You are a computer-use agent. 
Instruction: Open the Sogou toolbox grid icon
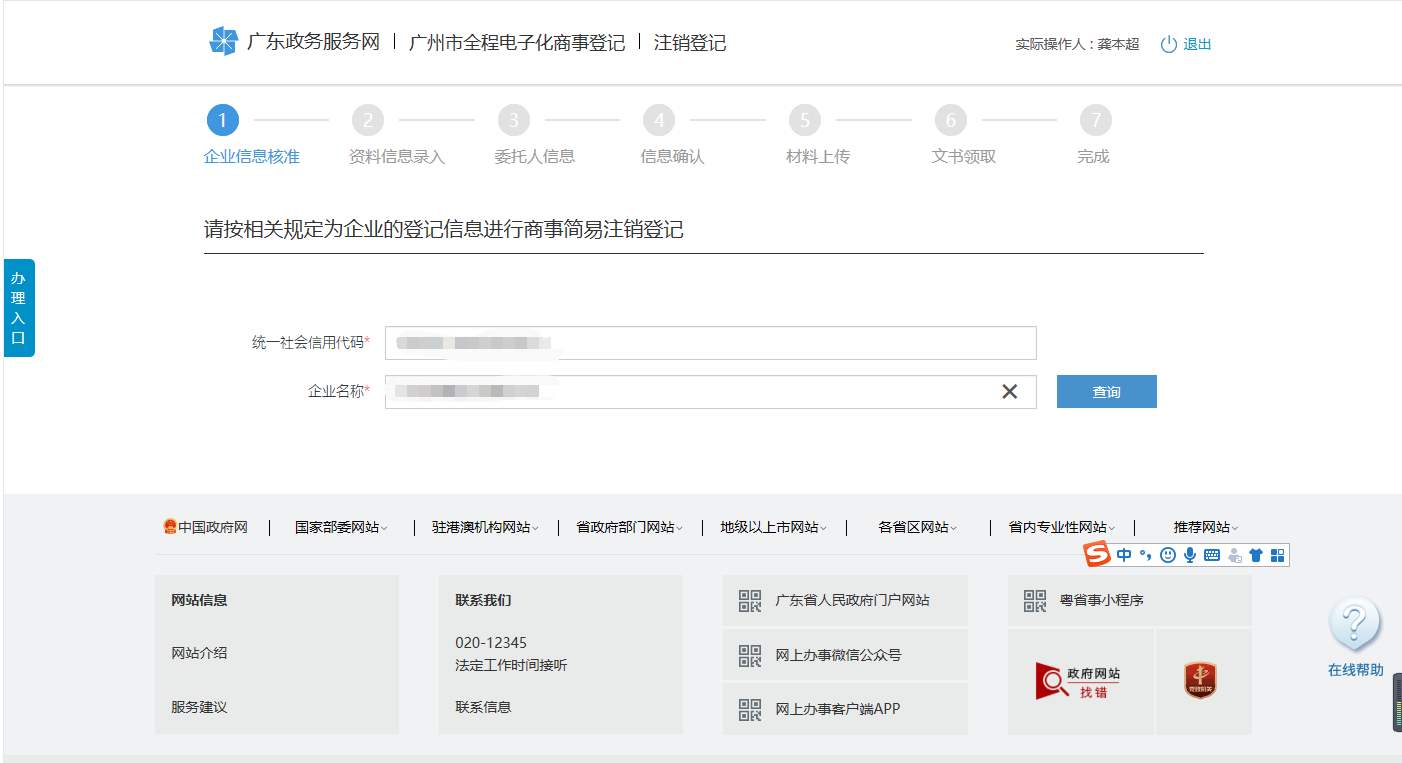1277,555
